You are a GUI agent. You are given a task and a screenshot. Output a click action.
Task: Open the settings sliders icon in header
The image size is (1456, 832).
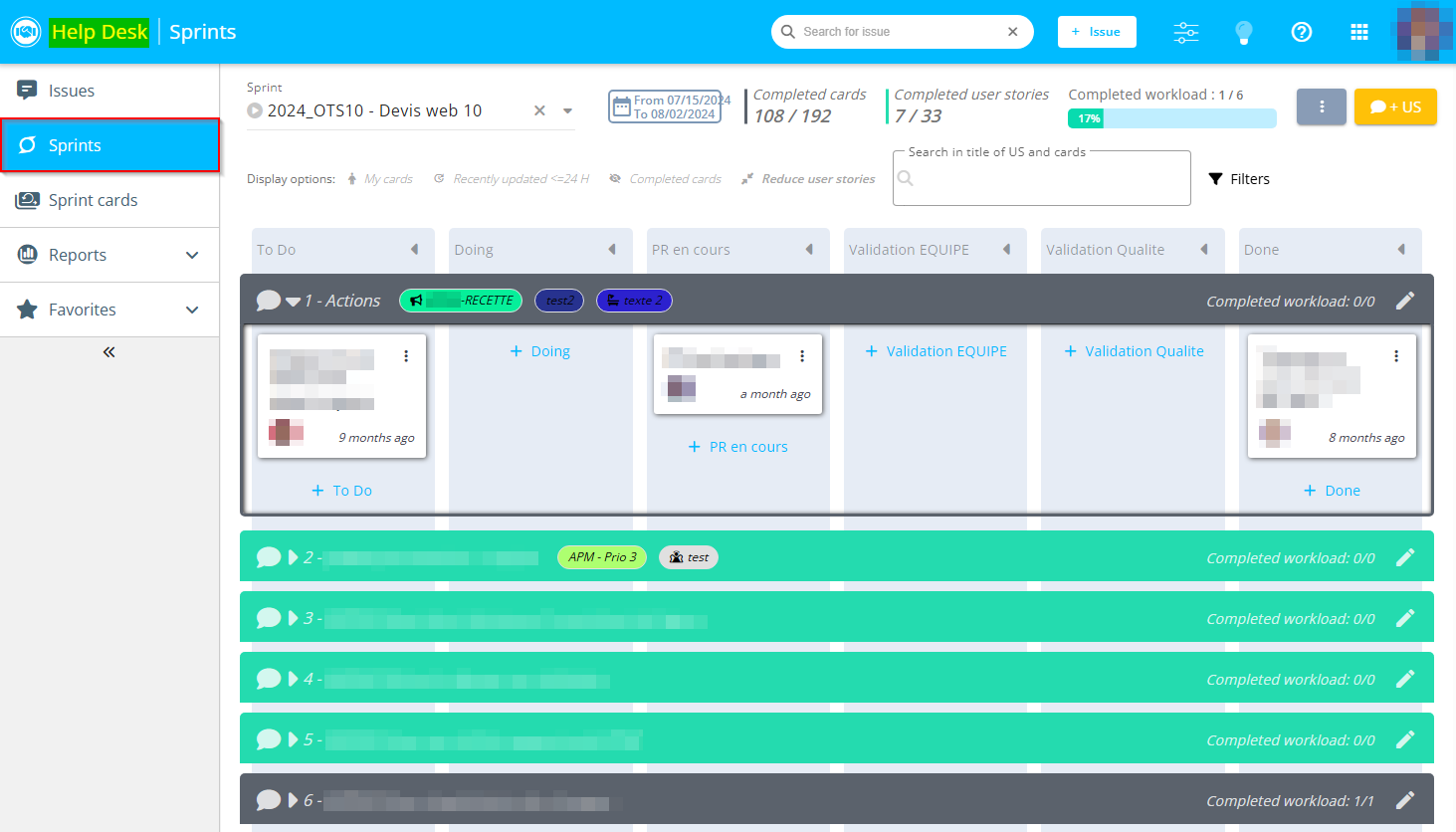tap(1185, 32)
